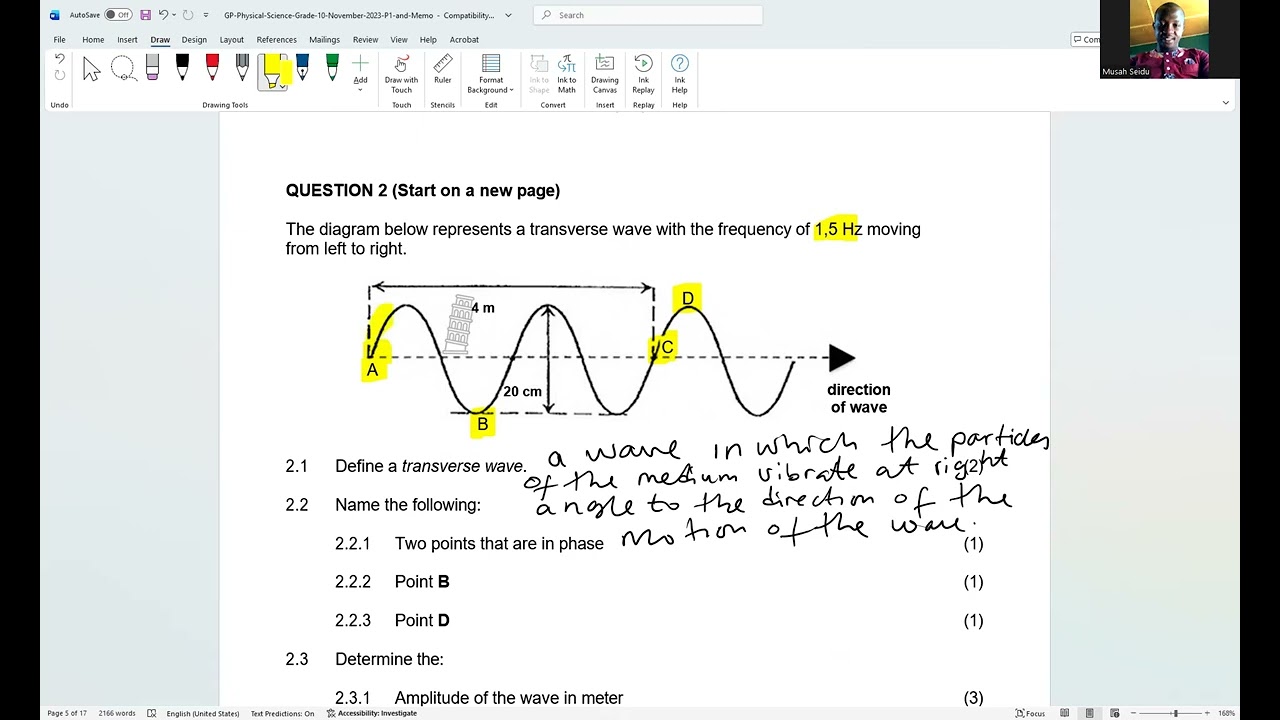Click the 2166 words count
This screenshot has height=720, width=1280.
(117, 713)
